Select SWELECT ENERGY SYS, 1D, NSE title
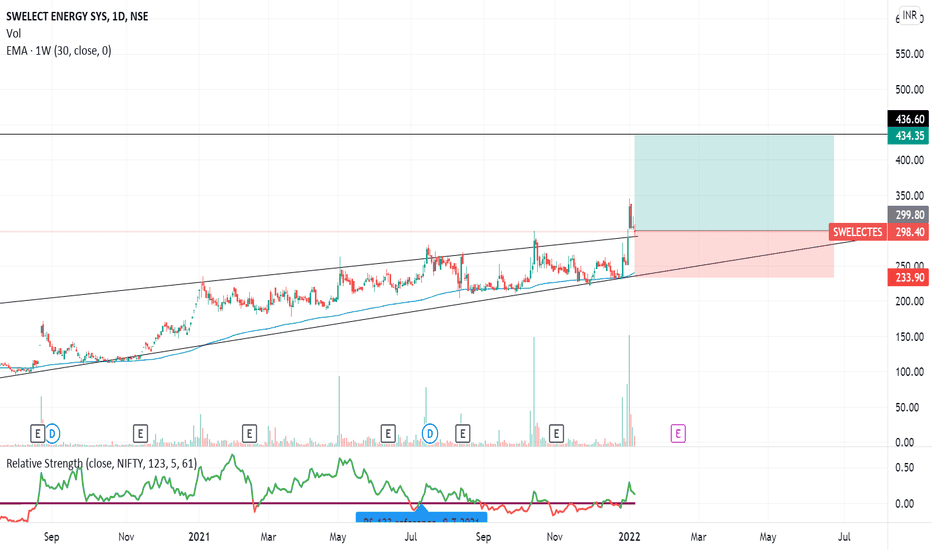This screenshot has height=550, width=932. click(x=77, y=17)
